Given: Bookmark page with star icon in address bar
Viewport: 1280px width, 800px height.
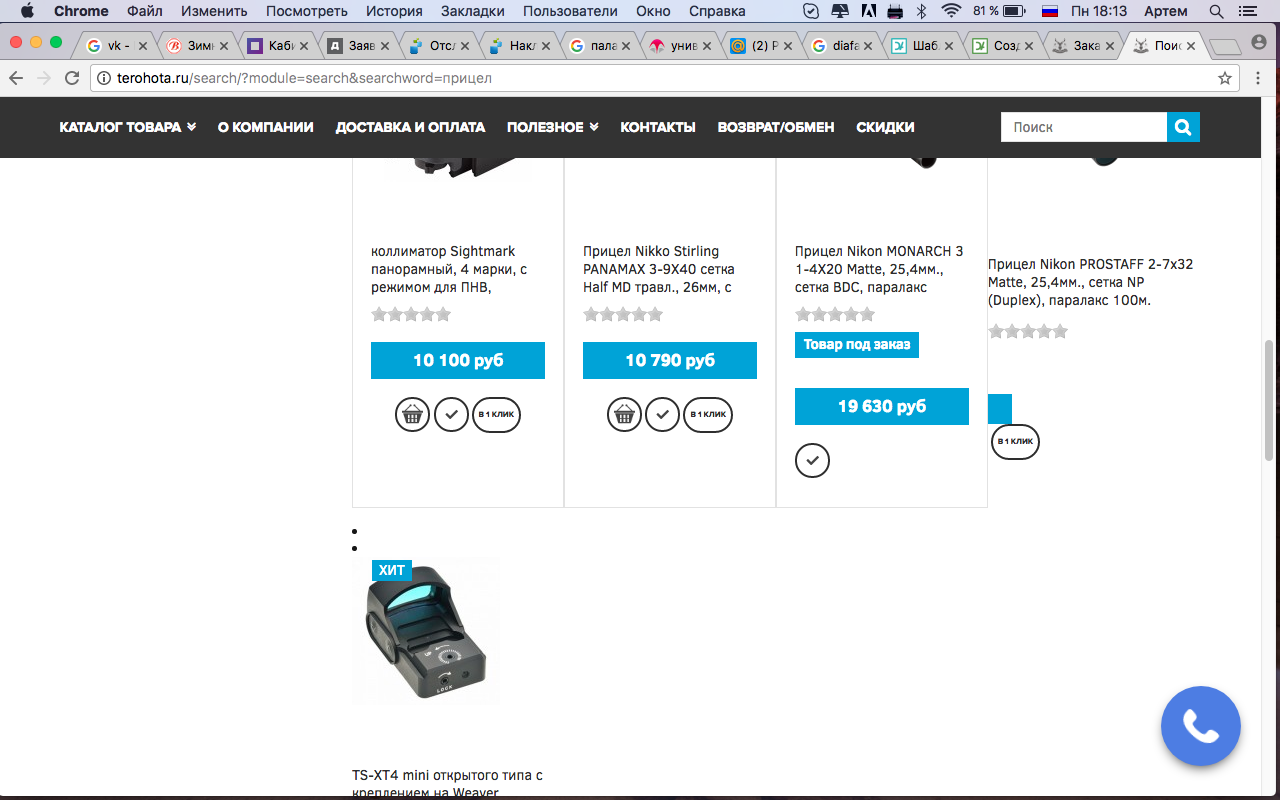Looking at the screenshot, I should click(1224, 78).
